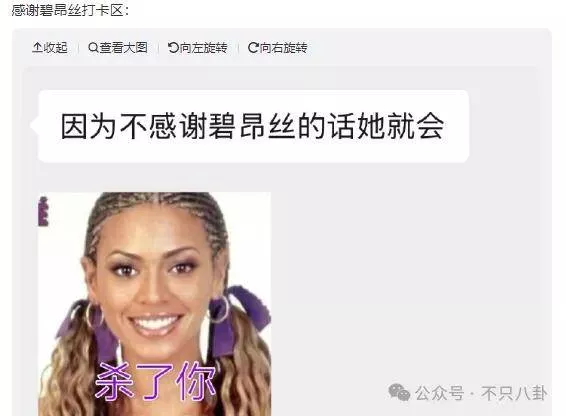The height and width of the screenshot is (416, 566).
Task: Open the meme photo with braided pigtails
Action: [x=154, y=304]
